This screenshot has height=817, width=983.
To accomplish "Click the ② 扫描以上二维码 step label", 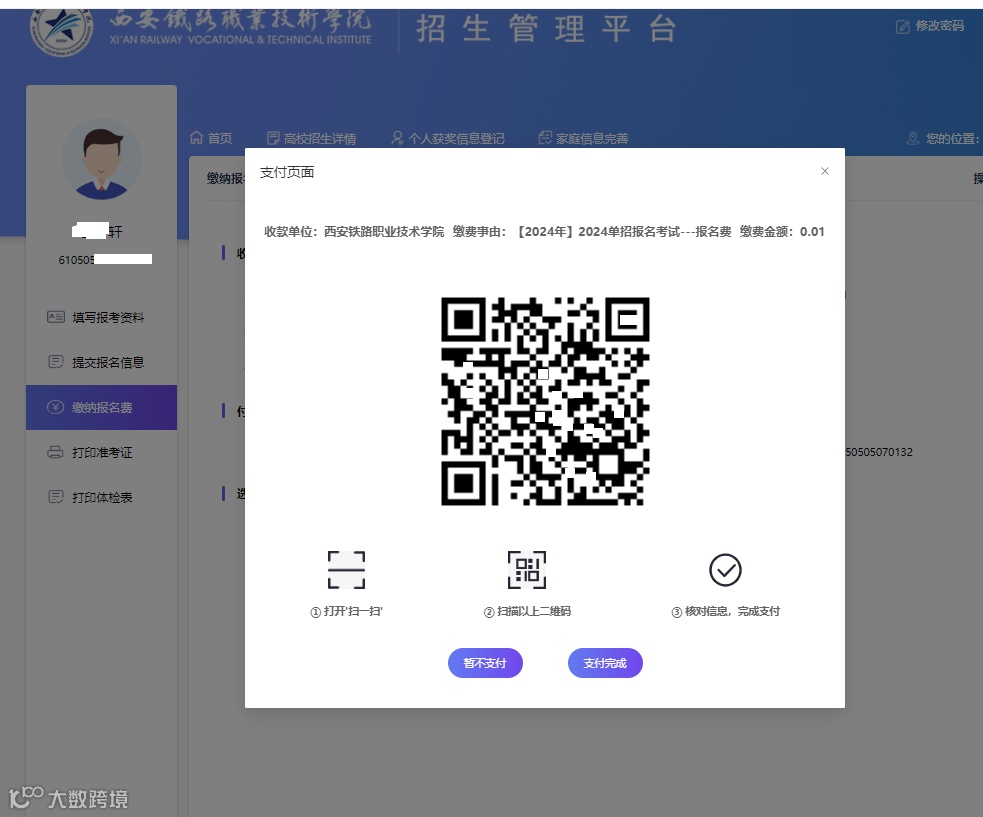I will coord(527,611).
